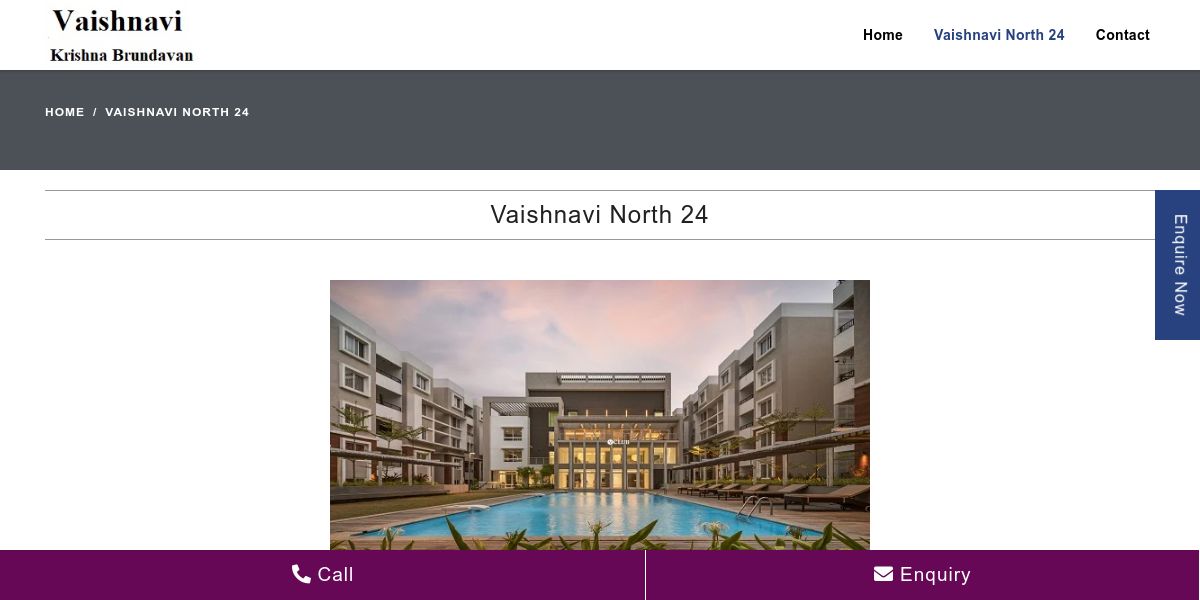Click the HOME breadcrumb link
The height and width of the screenshot is (600, 1200).
click(65, 112)
